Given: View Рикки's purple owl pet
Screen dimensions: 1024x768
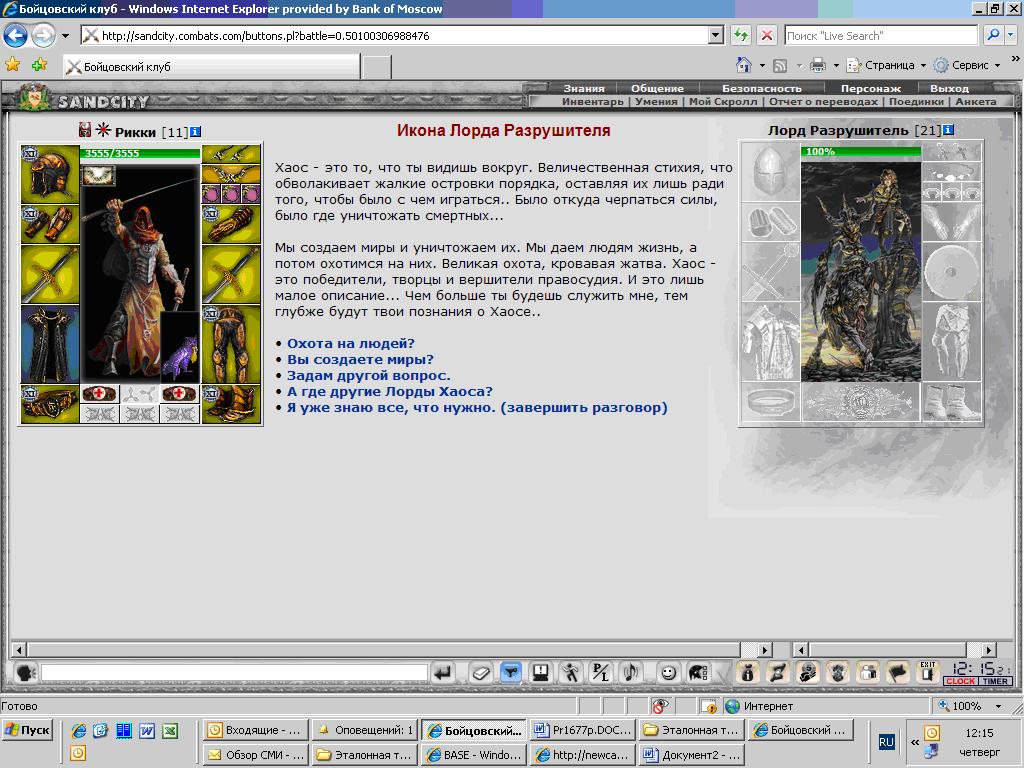Looking at the screenshot, I should [180, 348].
